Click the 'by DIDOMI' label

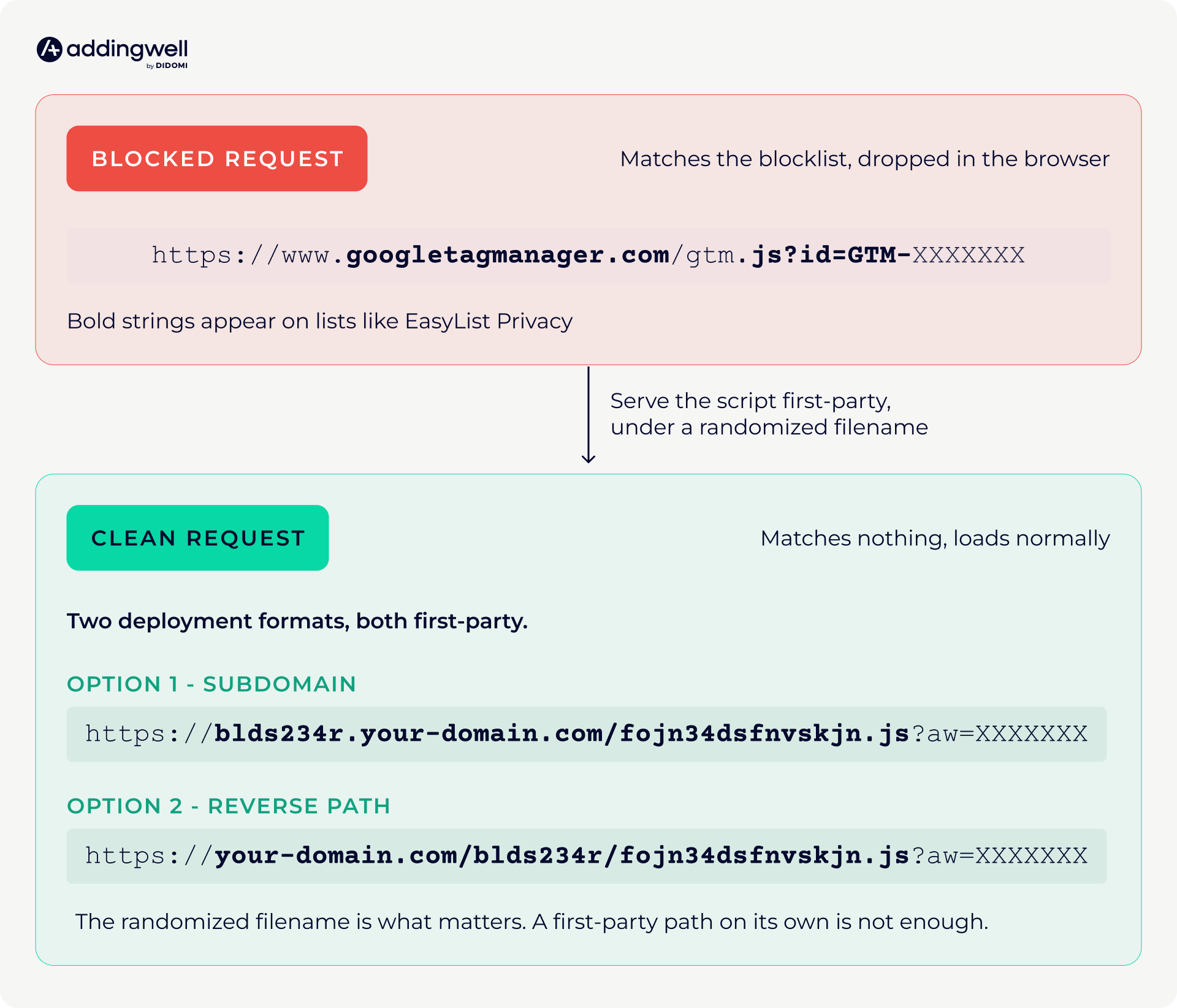coord(167,66)
